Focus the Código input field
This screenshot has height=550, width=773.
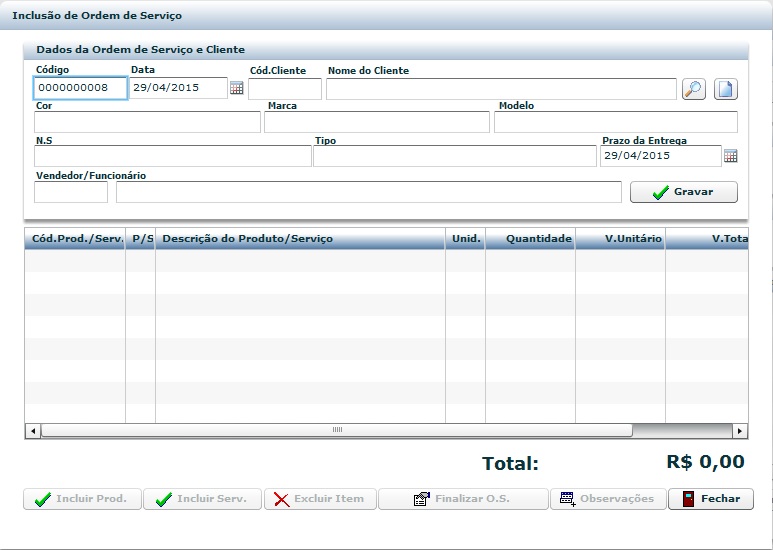[x=80, y=88]
